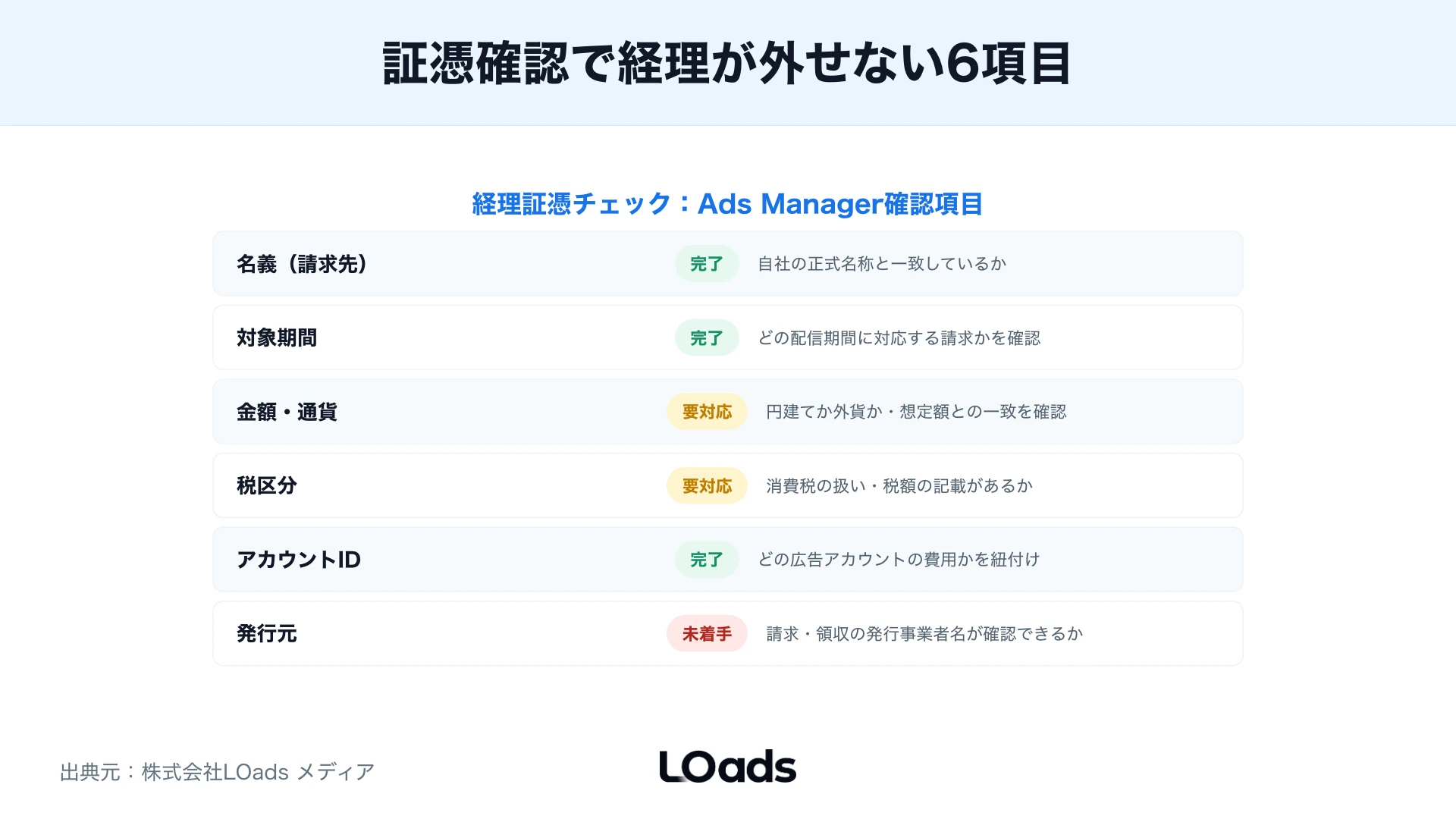Click description 請求・領収の発行事業者名が確認できるか

[x=924, y=633]
